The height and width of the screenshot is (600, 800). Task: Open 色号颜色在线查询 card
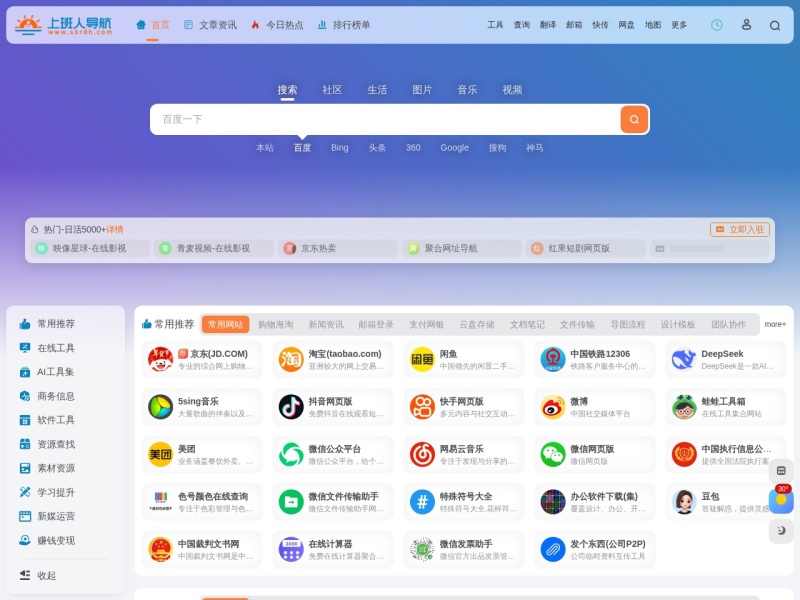click(x=202, y=502)
